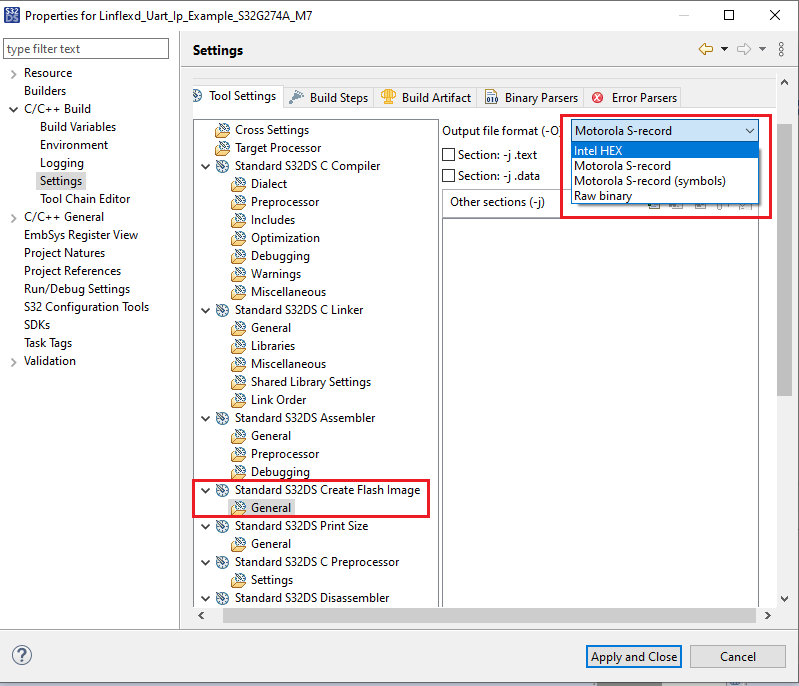Open the forward history dropdown arrow
This screenshot has width=799, height=686.
(762, 49)
